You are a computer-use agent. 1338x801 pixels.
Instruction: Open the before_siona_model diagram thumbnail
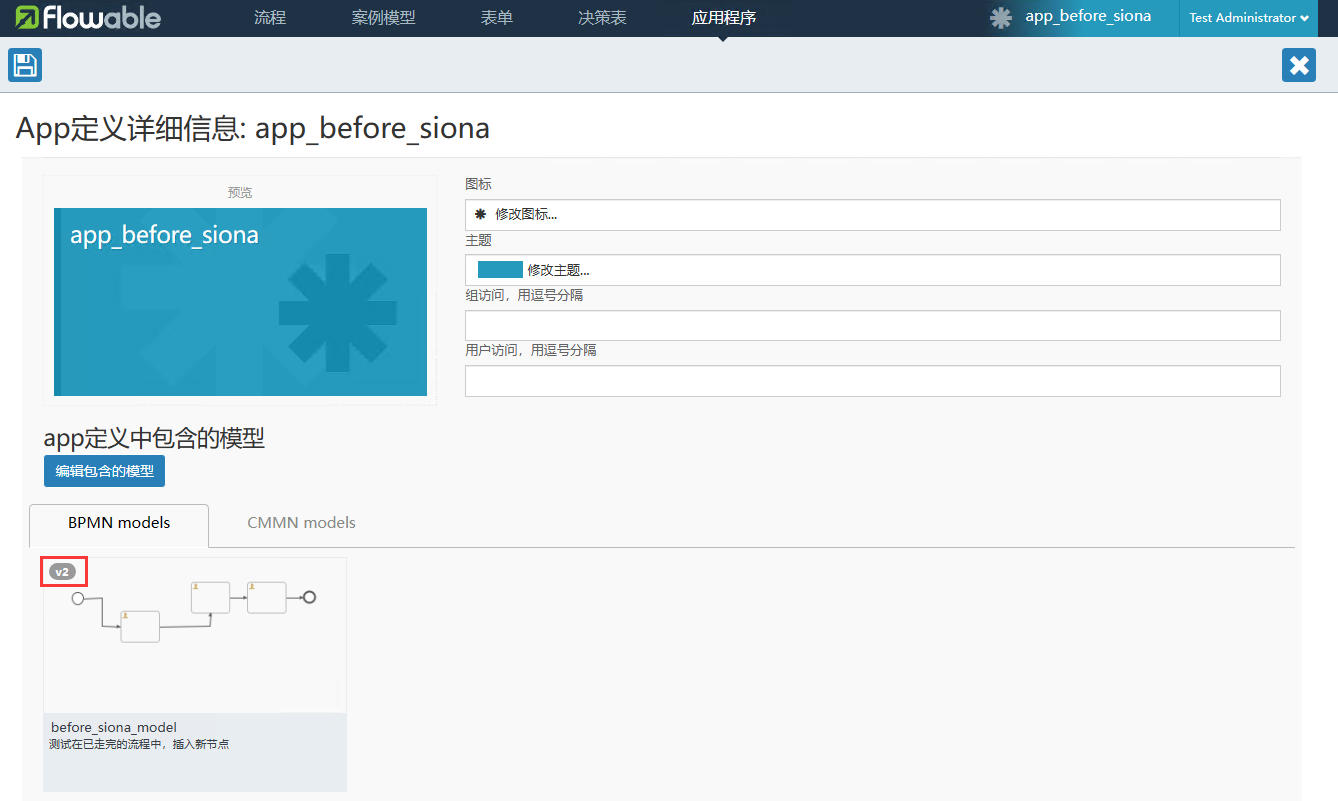tap(195, 635)
